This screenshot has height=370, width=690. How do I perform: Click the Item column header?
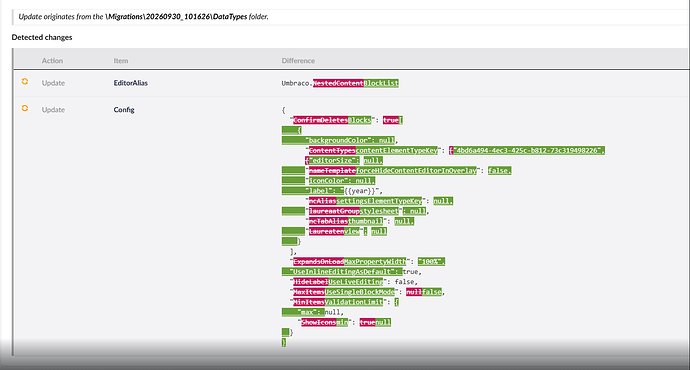[x=121, y=61]
